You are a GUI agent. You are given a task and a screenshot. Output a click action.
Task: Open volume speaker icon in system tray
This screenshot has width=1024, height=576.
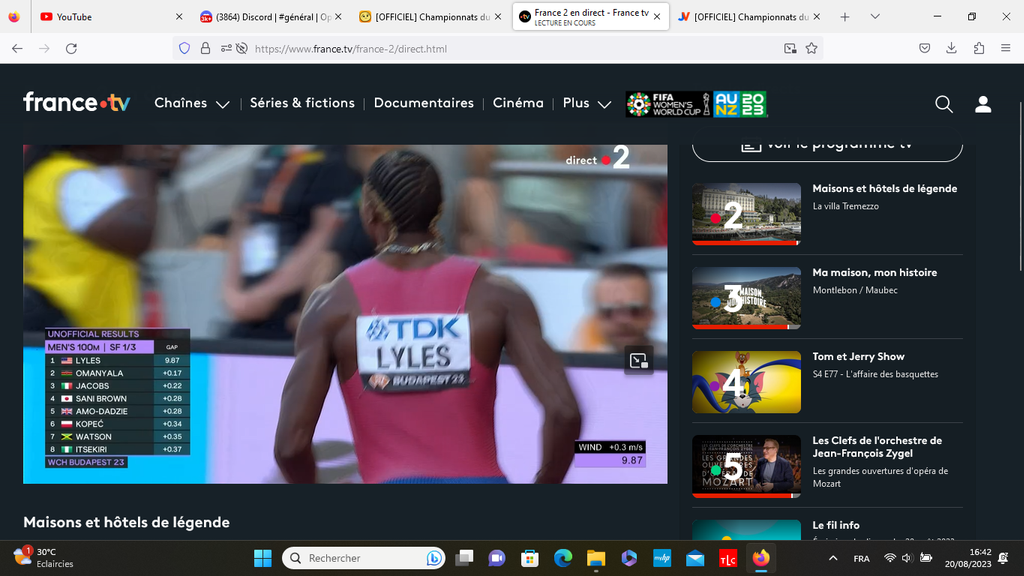click(x=906, y=558)
